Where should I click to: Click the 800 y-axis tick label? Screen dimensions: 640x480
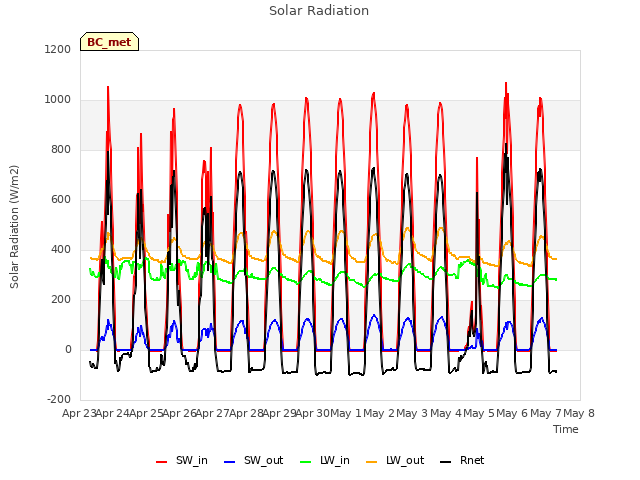[x=61, y=149]
